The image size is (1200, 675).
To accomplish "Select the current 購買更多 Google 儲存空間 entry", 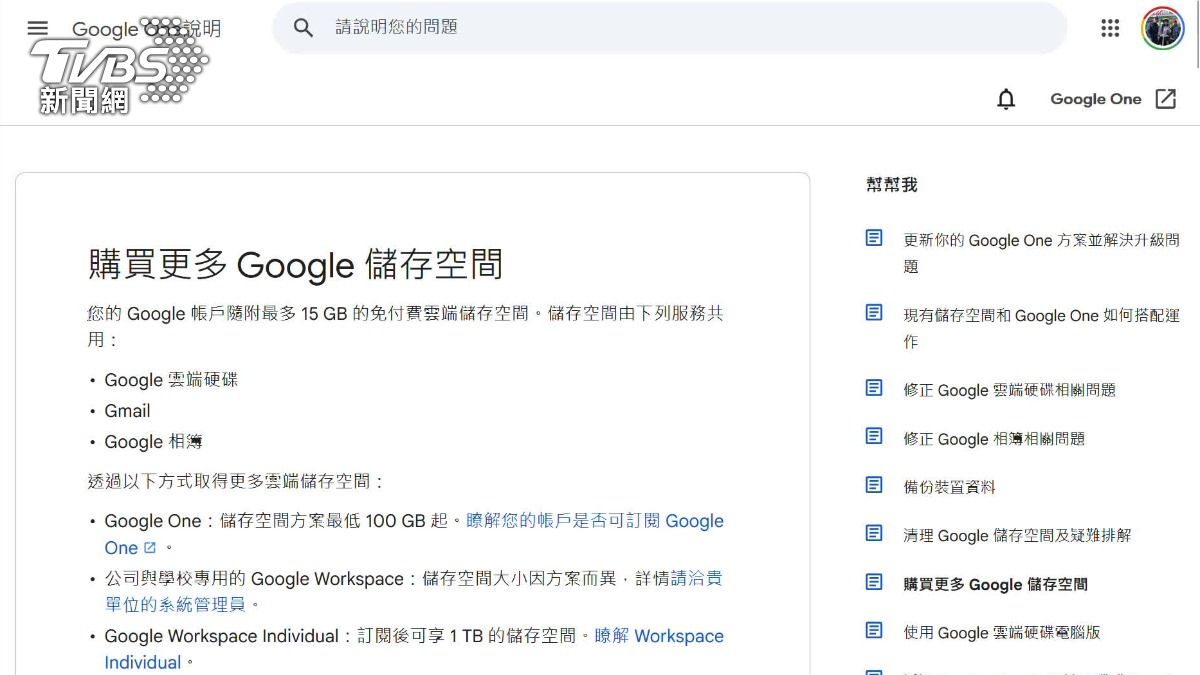I will (x=995, y=584).
